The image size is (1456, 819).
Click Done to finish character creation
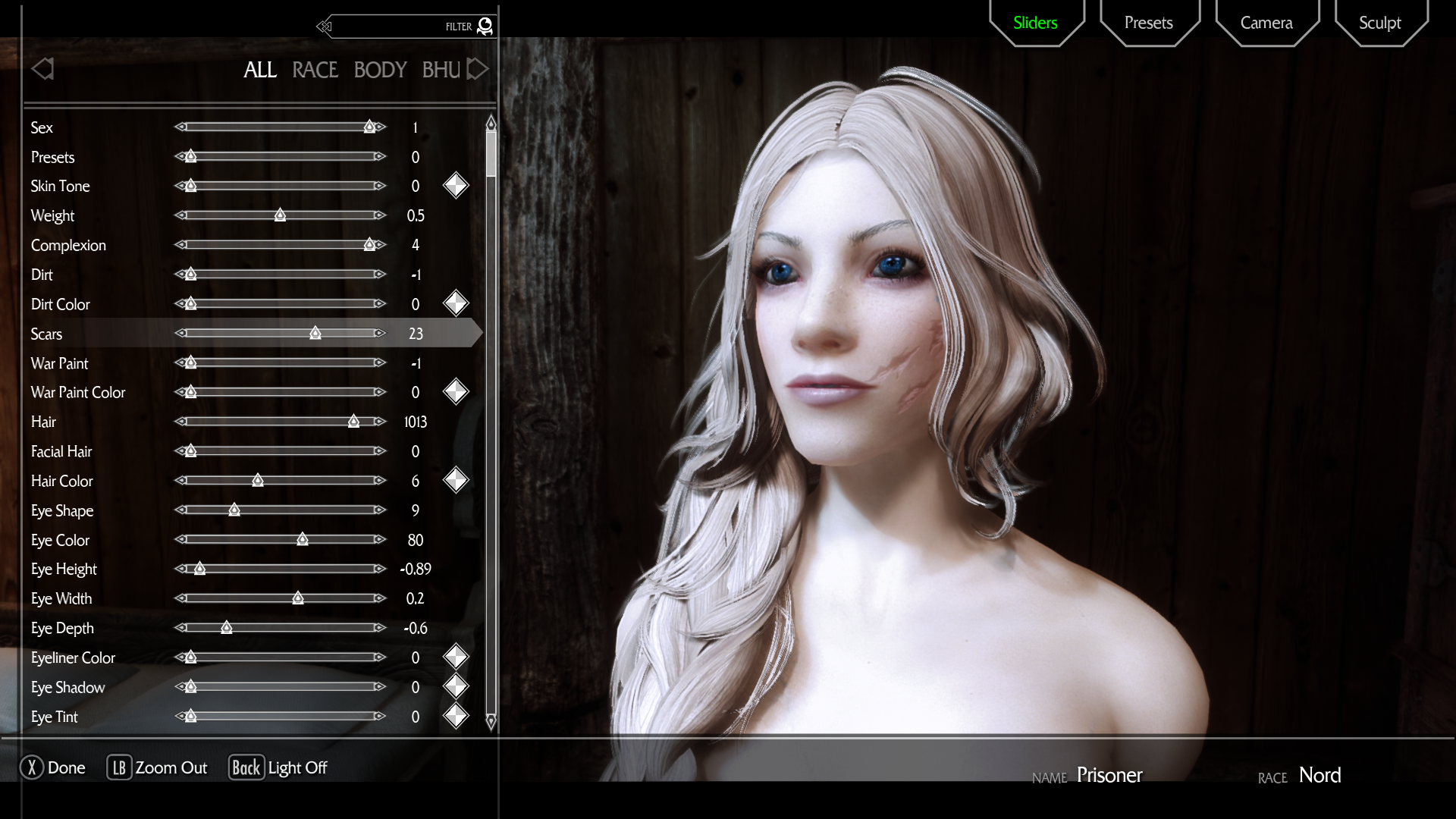click(x=67, y=767)
